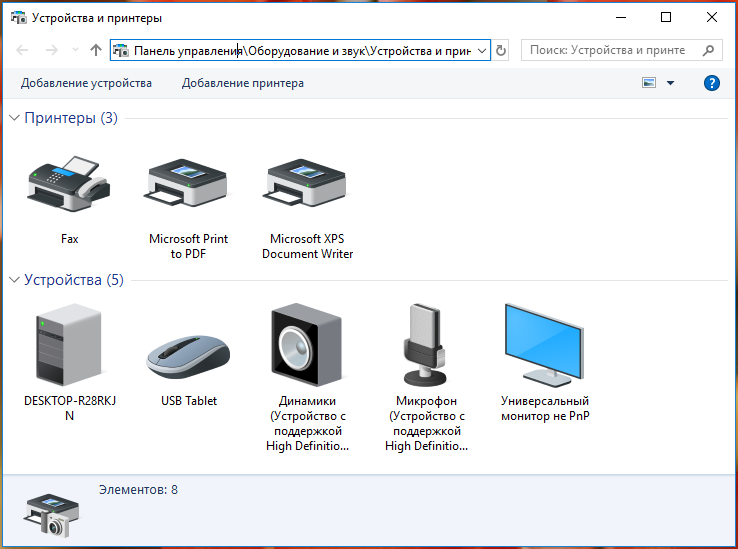Select the Microsoft XPS Document Writer icon
The width and height of the screenshot is (738, 549).
[x=306, y=183]
